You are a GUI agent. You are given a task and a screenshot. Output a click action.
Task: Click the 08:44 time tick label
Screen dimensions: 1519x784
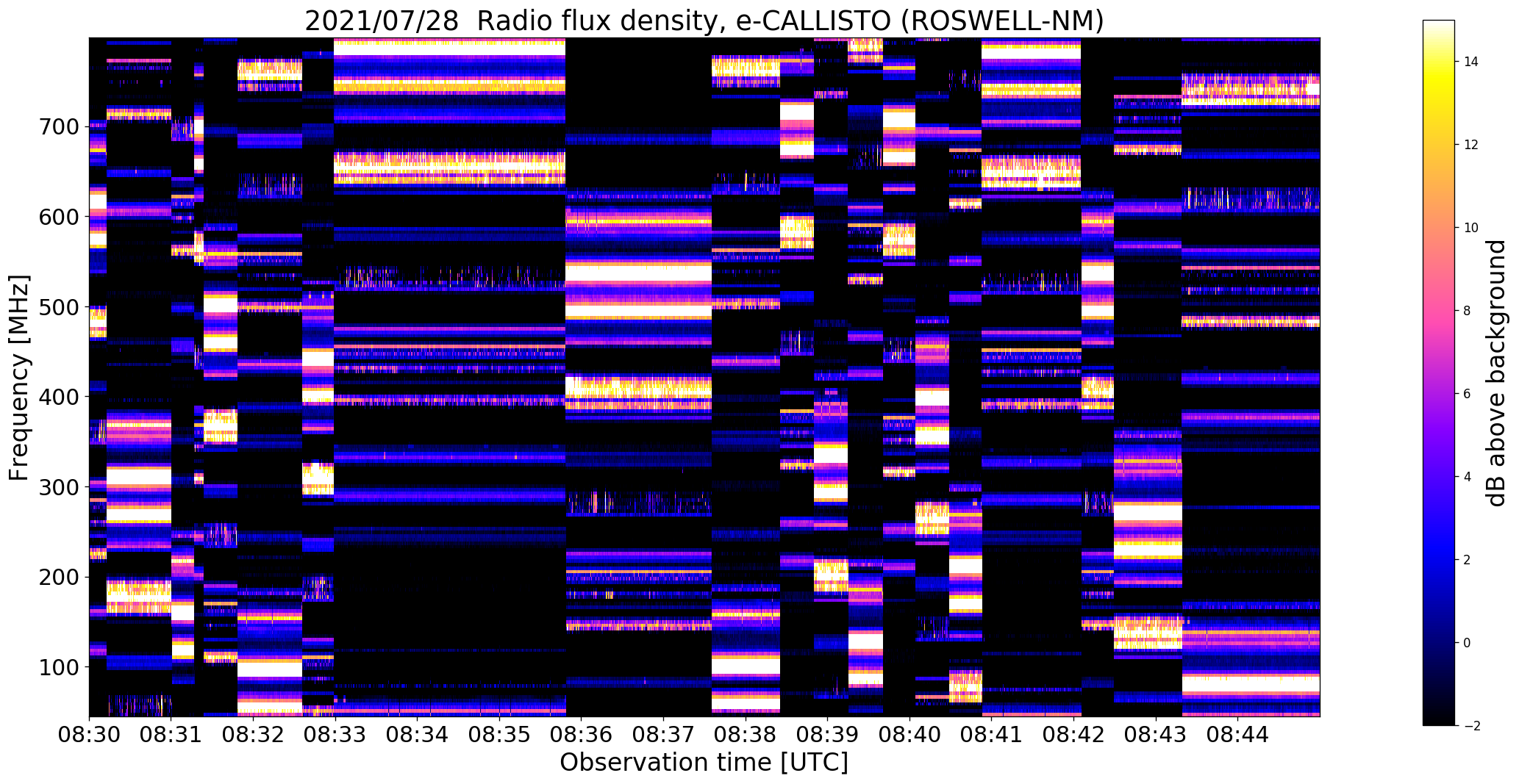coord(1238,735)
